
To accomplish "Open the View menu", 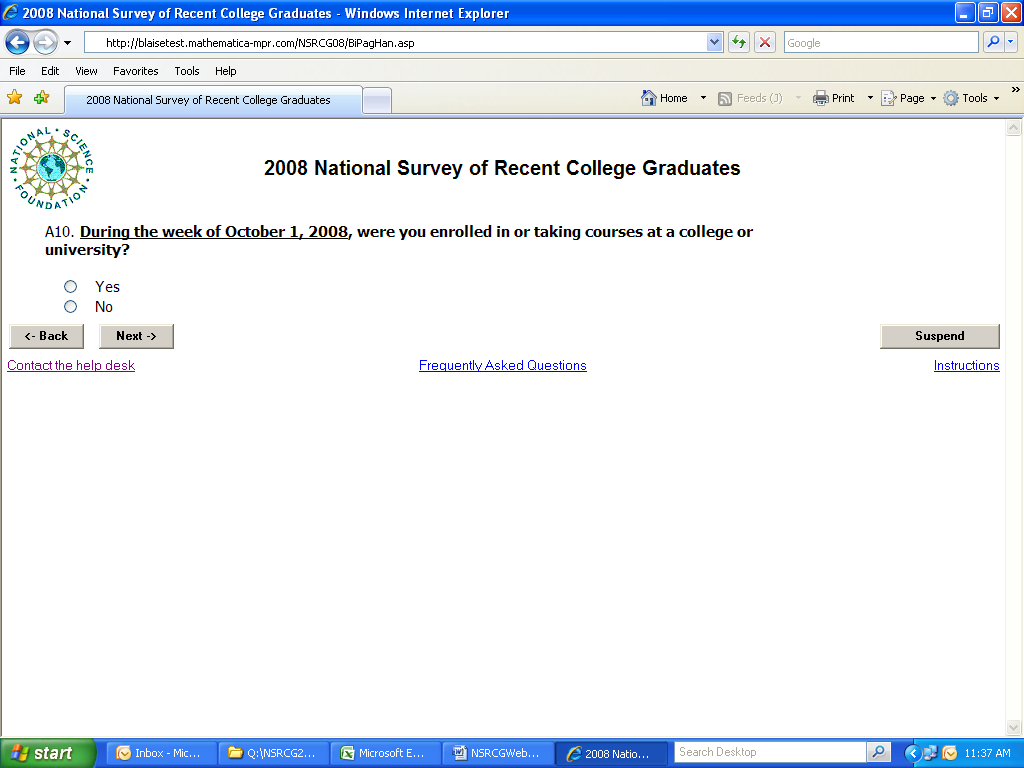I will 86,71.
